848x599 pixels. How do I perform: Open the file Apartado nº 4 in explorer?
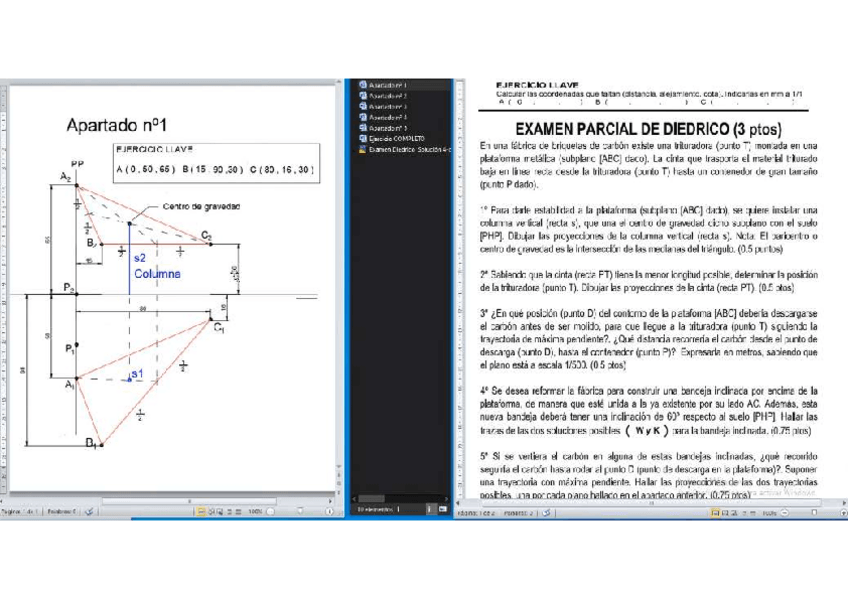point(388,117)
